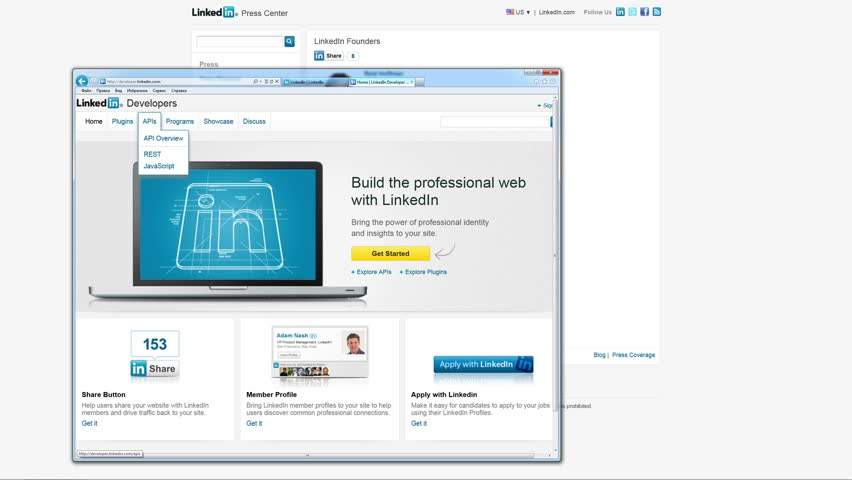
Task: Open the LinkedIn.com header link
Action: pyautogui.click(x=556, y=12)
